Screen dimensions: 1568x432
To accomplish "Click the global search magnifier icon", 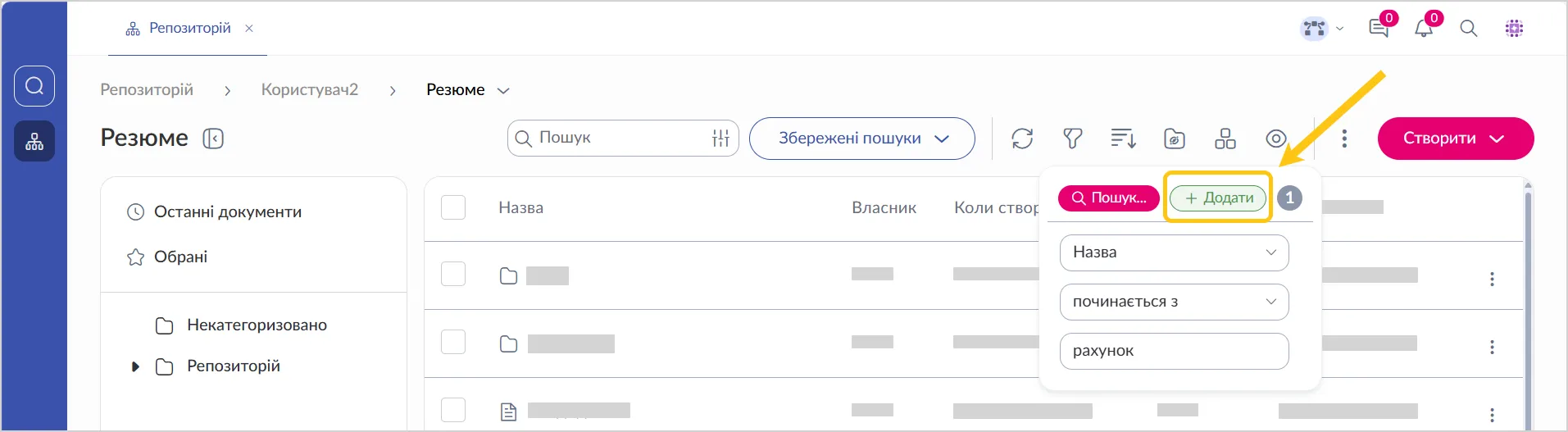I will [x=1469, y=29].
